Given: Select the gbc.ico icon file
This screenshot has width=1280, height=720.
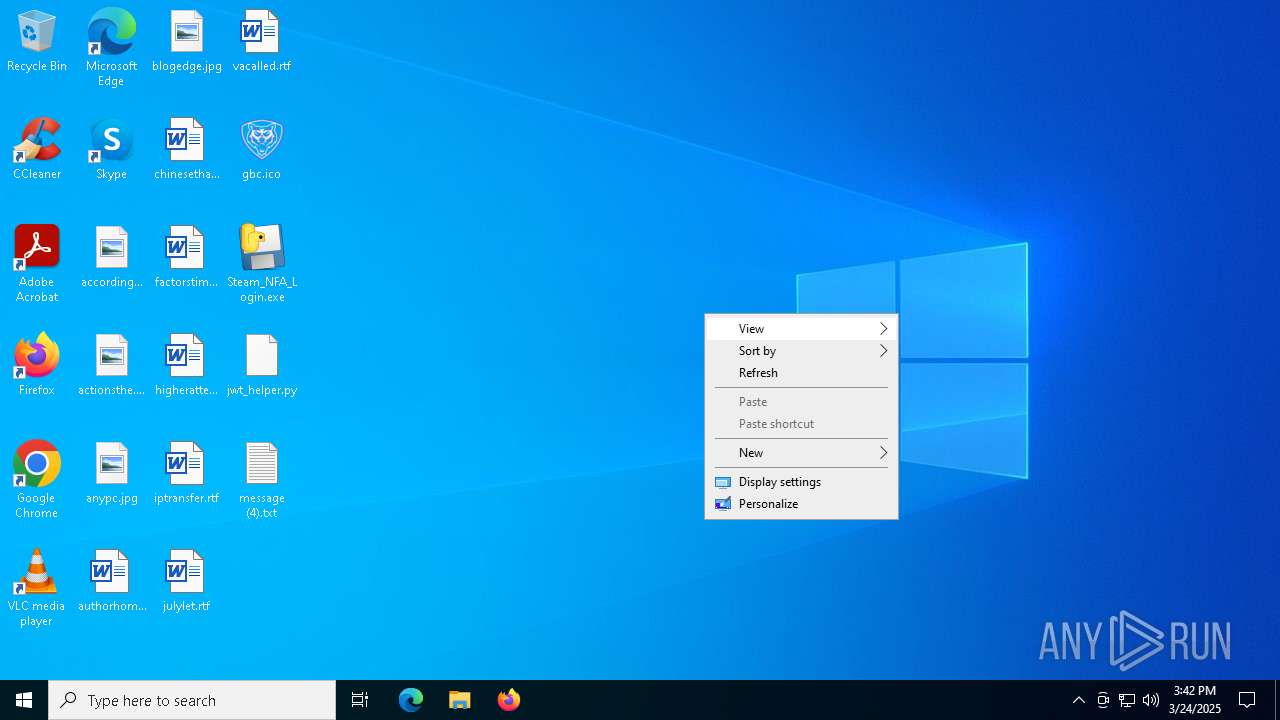Looking at the screenshot, I should click(261, 150).
